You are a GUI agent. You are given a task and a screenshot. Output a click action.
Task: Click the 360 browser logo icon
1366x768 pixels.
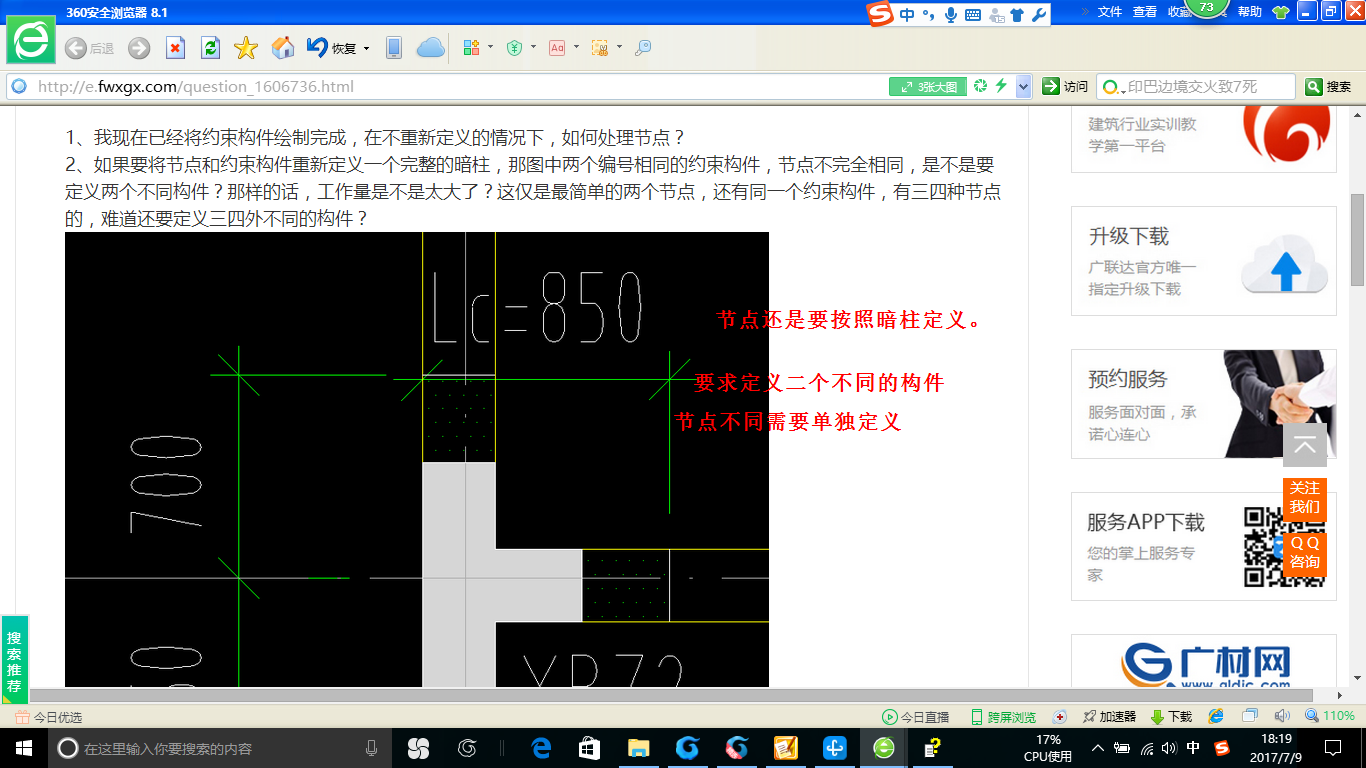click(x=31, y=41)
